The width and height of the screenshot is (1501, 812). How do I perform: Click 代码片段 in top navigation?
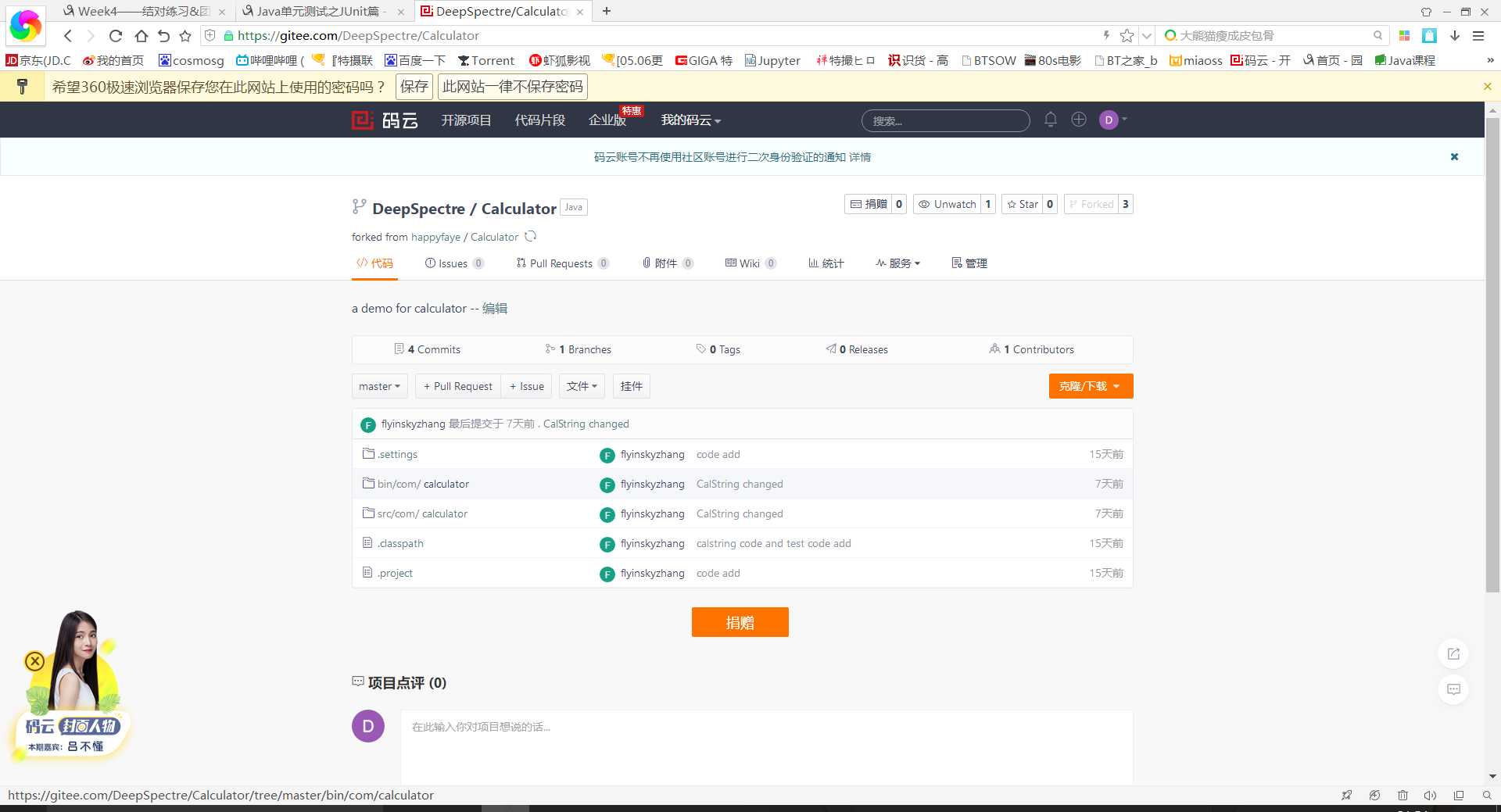click(x=539, y=120)
